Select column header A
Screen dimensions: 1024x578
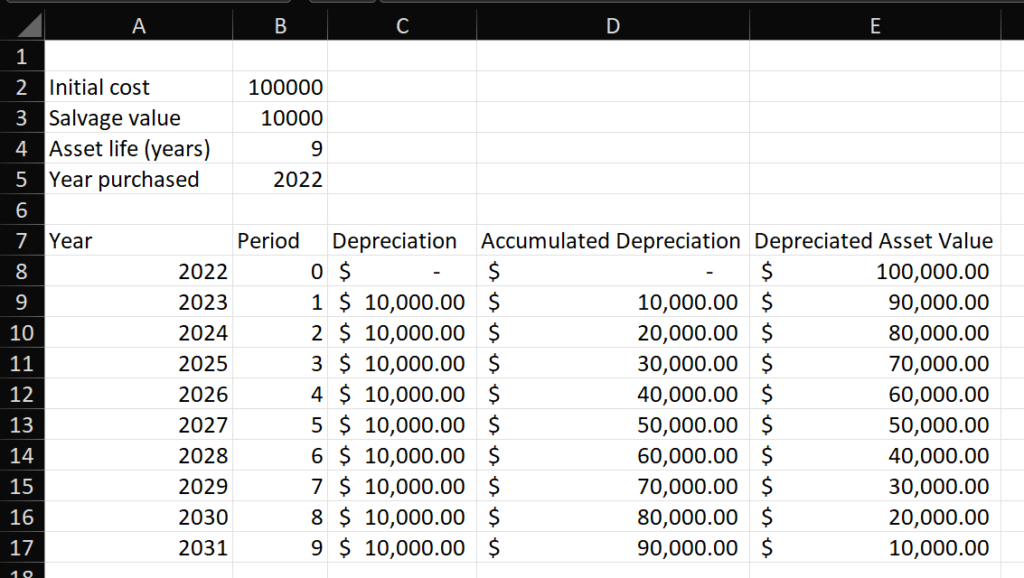[138, 24]
